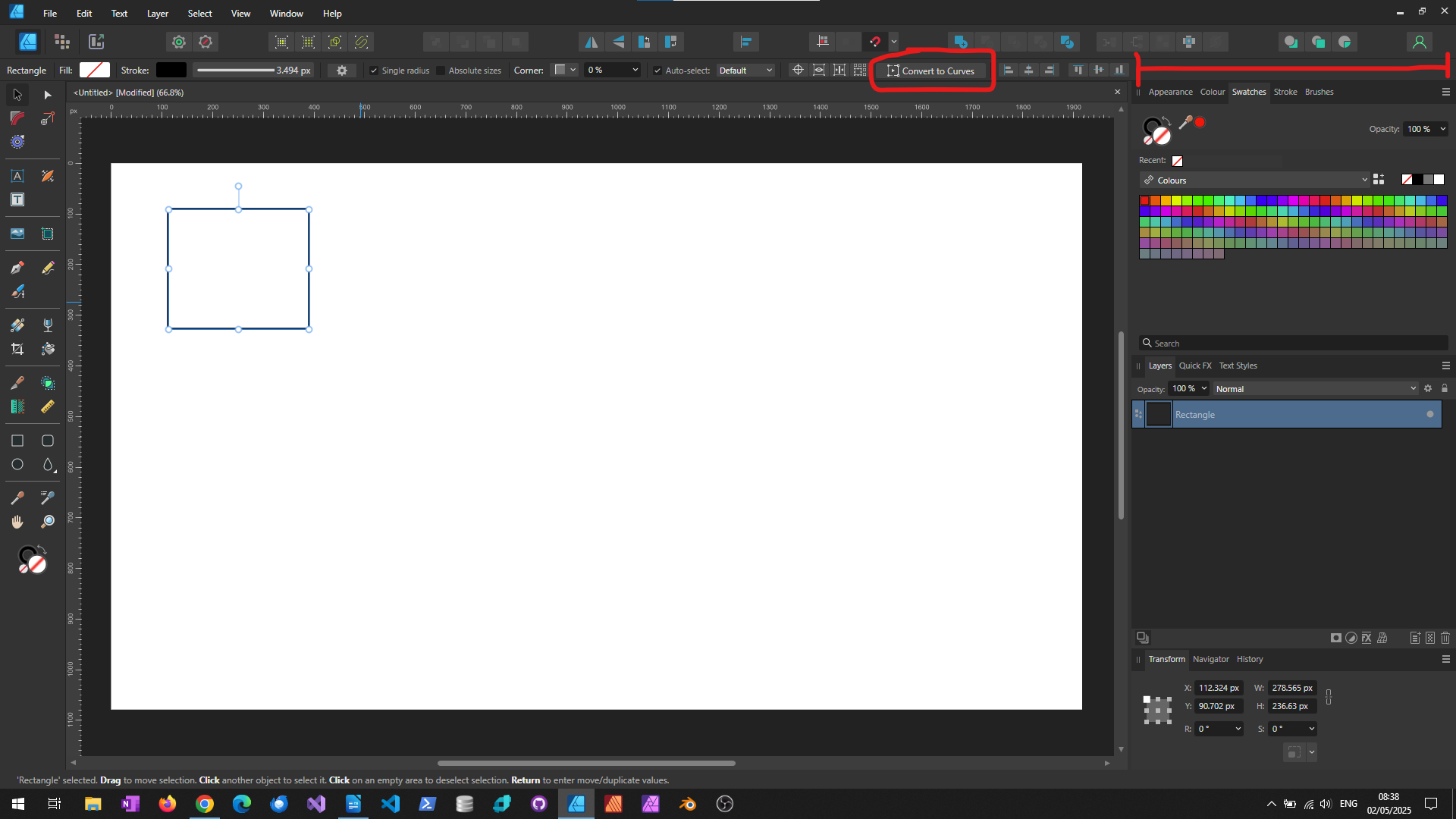Toggle Rectangle layer visibility dot
Viewport: 1456px width, 819px height.
(1430, 414)
